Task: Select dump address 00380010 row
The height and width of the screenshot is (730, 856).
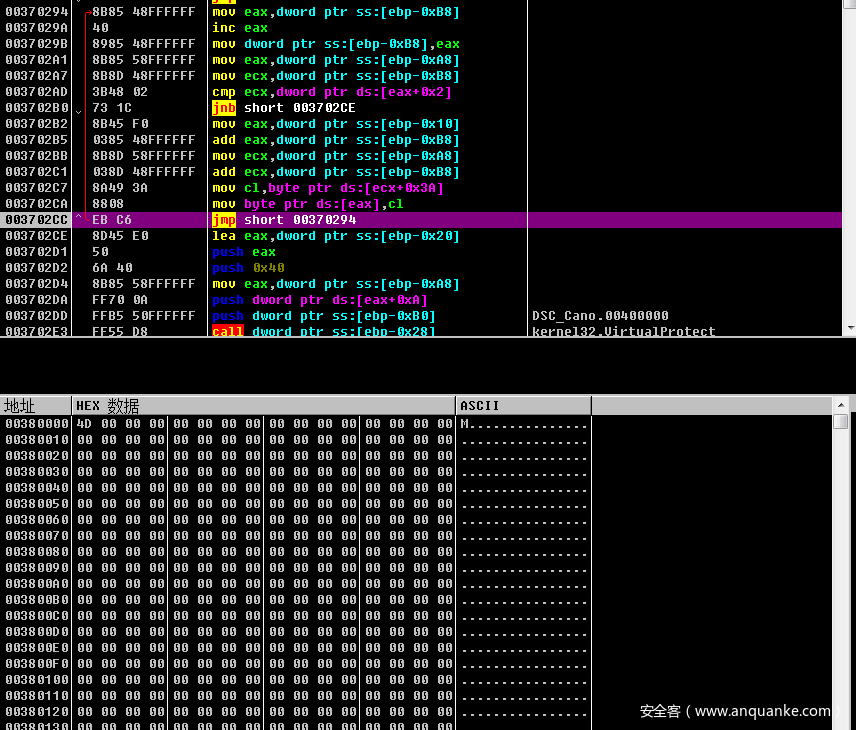Action: coord(37,440)
